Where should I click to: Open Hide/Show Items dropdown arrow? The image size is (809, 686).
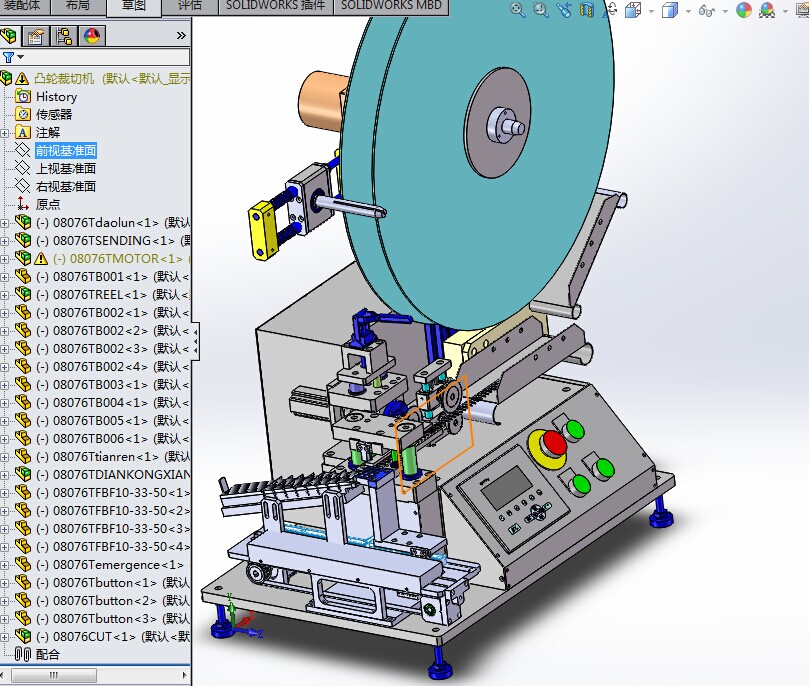click(x=725, y=11)
